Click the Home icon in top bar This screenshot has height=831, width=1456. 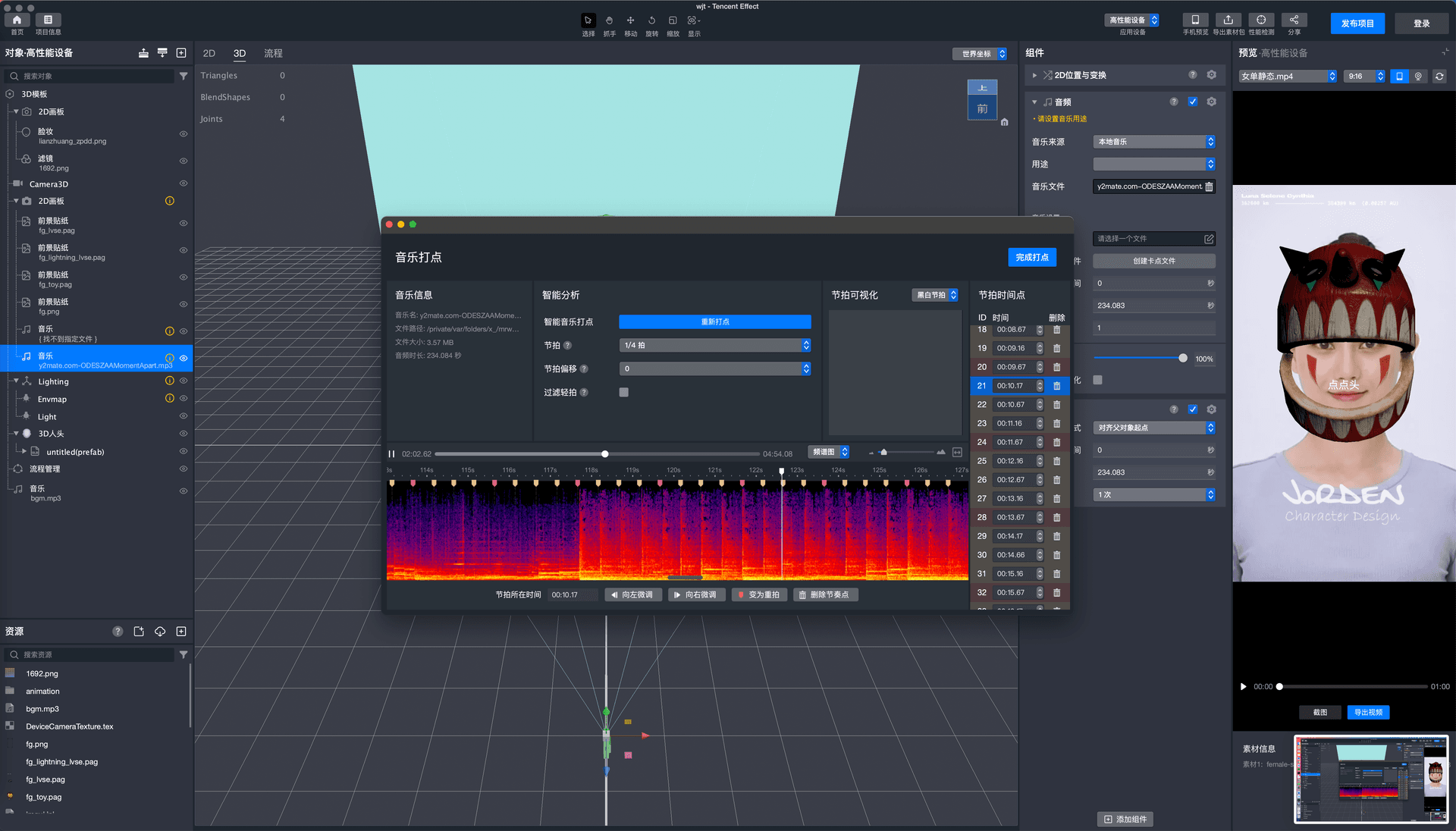click(x=17, y=20)
